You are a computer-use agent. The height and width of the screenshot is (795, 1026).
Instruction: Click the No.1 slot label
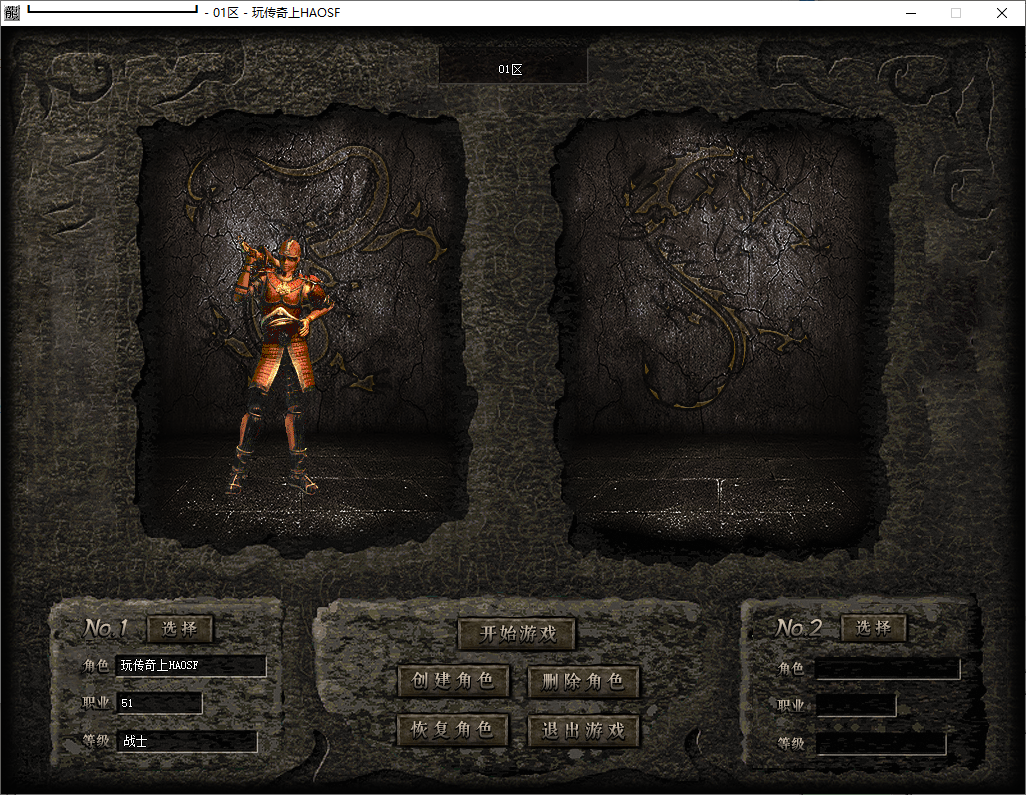tap(105, 628)
